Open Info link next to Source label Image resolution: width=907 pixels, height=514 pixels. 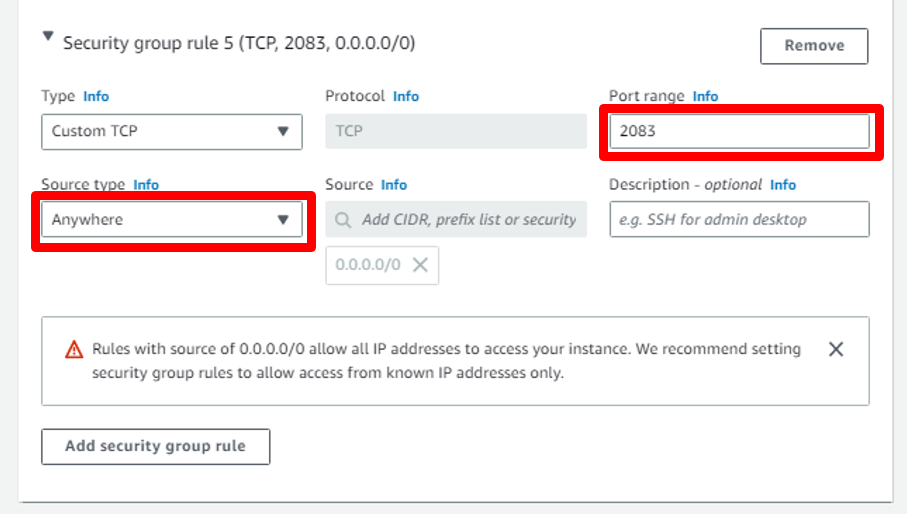pyautogui.click(x=394, y=185)
